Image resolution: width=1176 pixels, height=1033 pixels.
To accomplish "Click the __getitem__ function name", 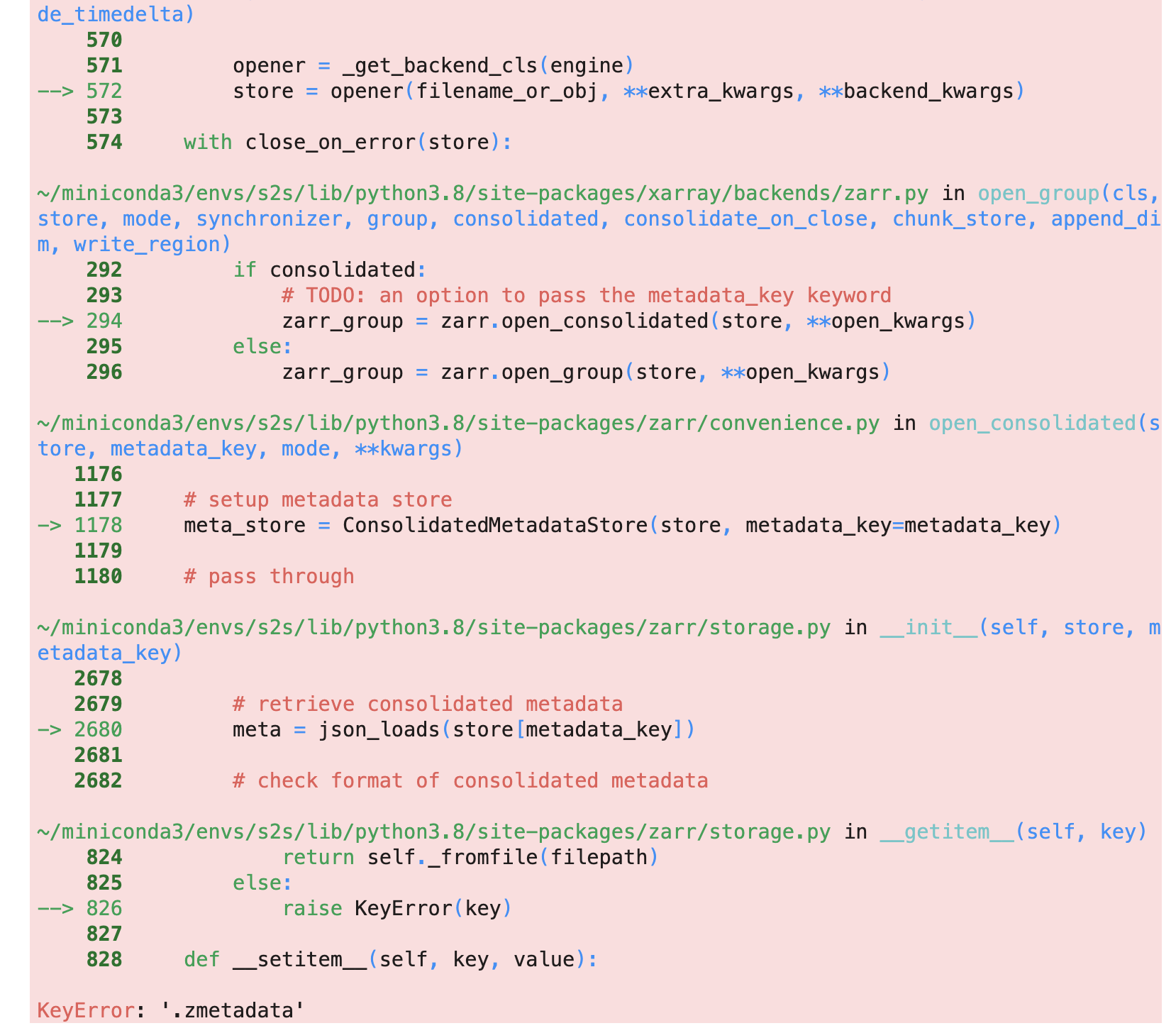I will point(946,832).
